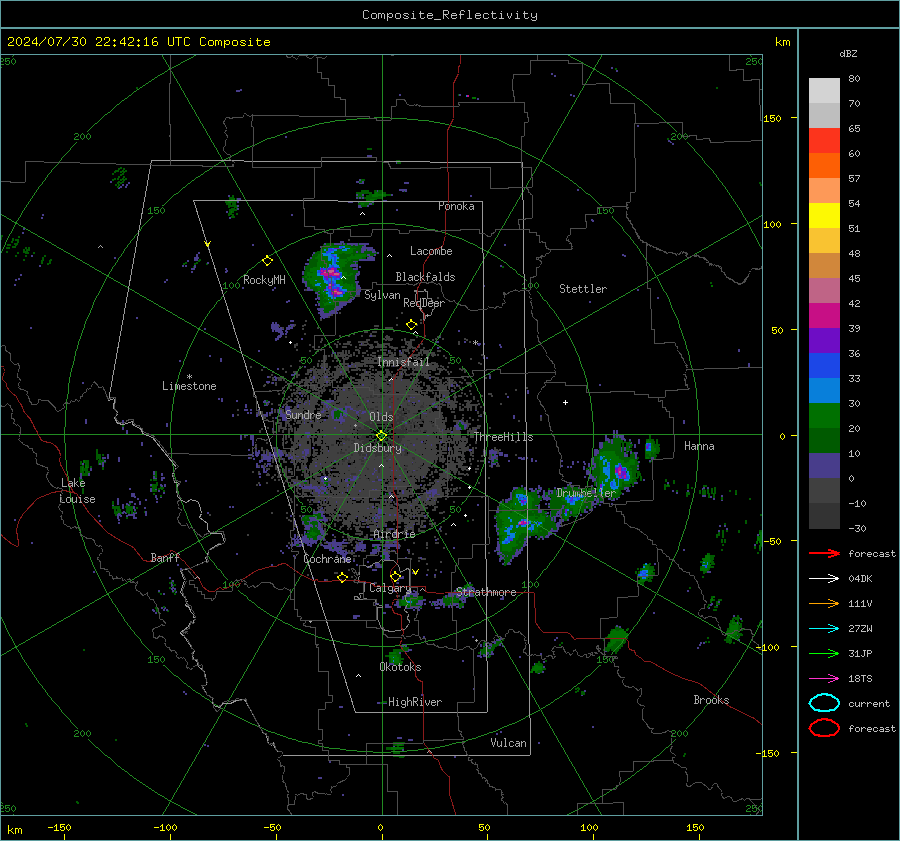This screenshot has width=900, height=841.
Task: Click the Composite_Reflectivity title text
Action: click(450, 15)
